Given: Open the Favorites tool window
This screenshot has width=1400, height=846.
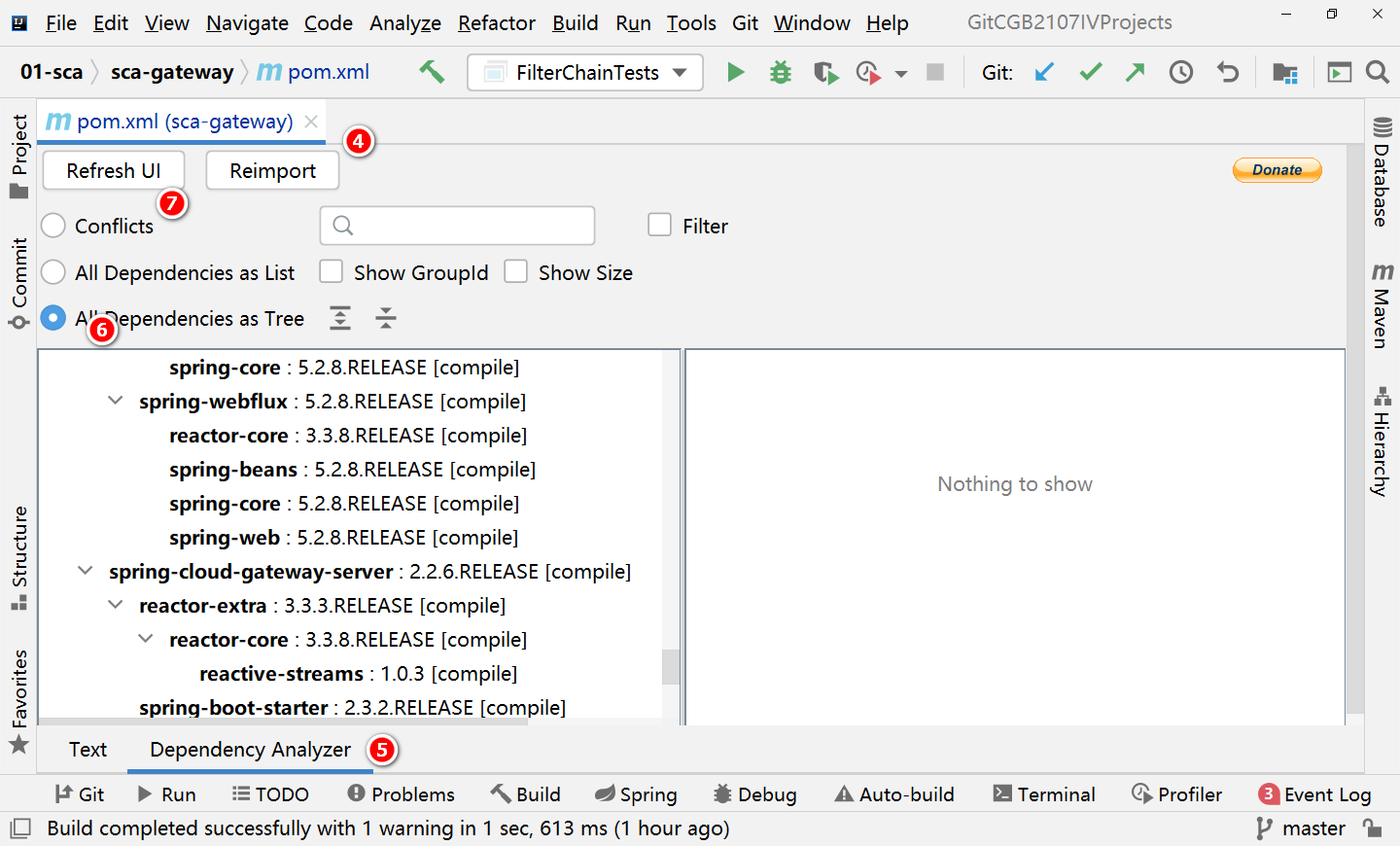Looking at the screenshot, I should [18, 701].
